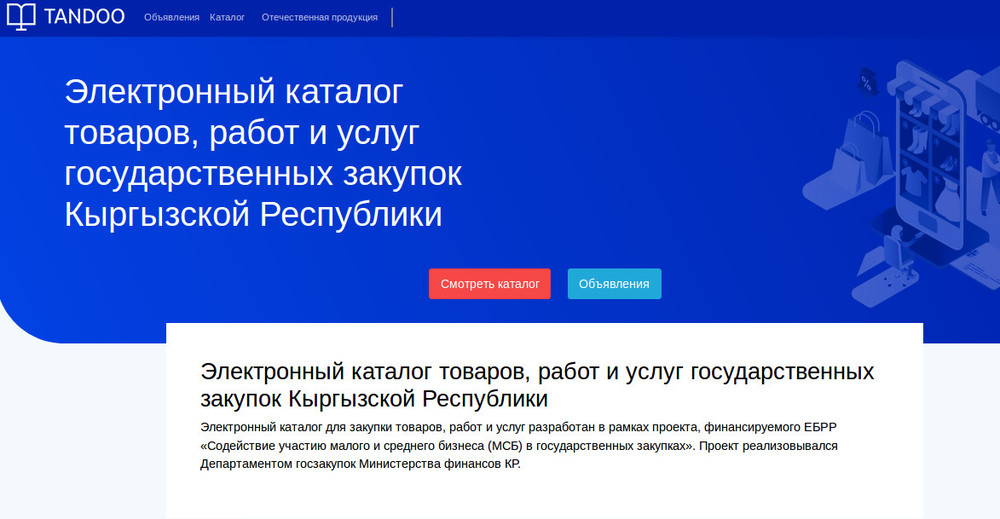Open the Объявления navigation menu item
The image size is (1000, 519).
(x=171, y=18)
